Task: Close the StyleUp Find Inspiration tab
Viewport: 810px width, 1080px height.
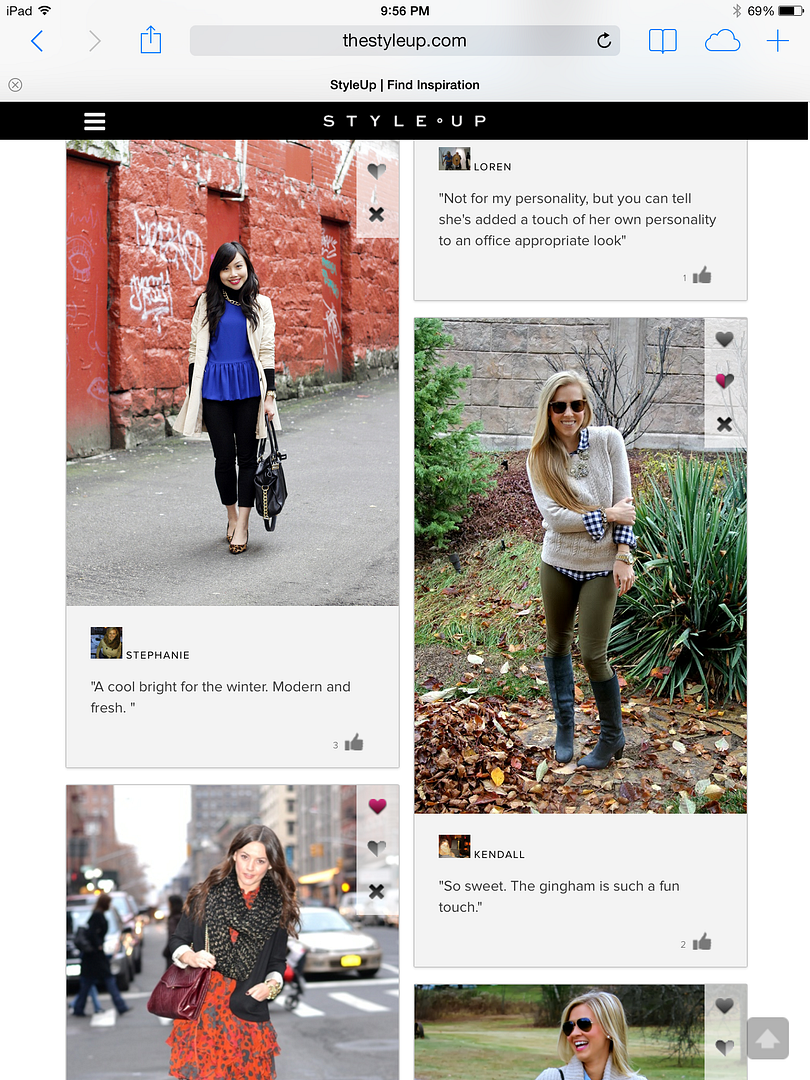Action: 15,85
